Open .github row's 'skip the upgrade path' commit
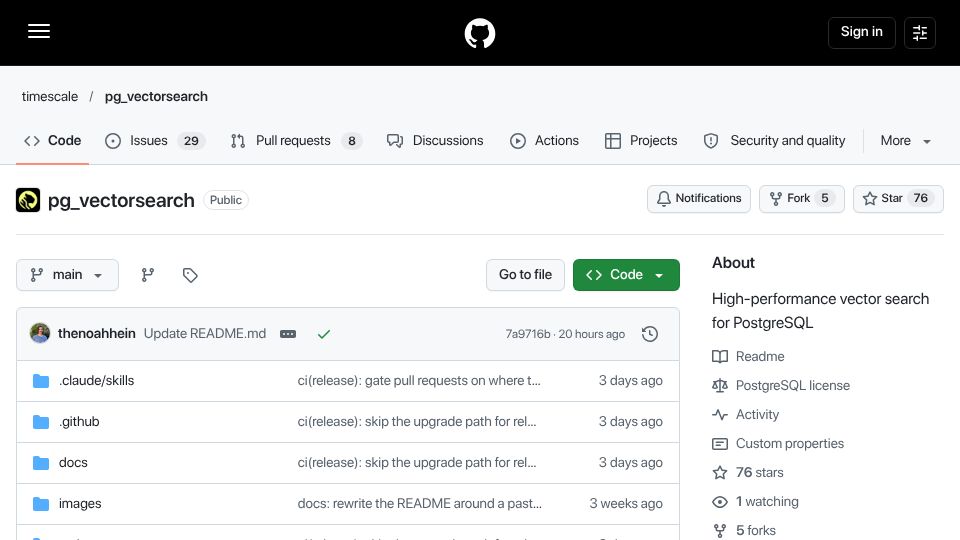This screenshot has height=540, width=960. coord(417,422)
